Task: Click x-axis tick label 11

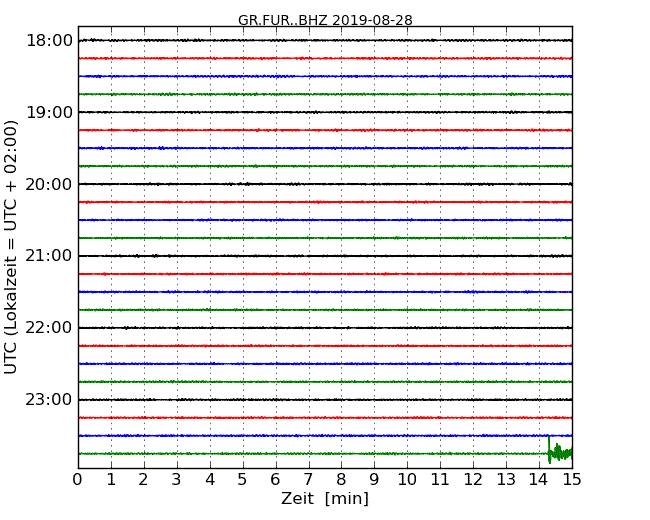Action: (x=440, y=480)
